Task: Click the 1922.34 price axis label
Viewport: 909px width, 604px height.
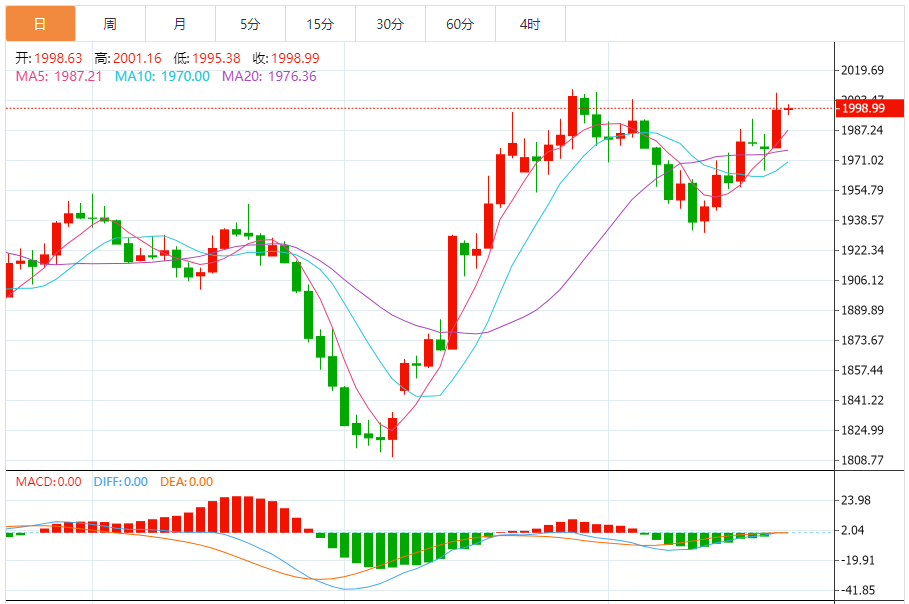Action: (863, 250)
